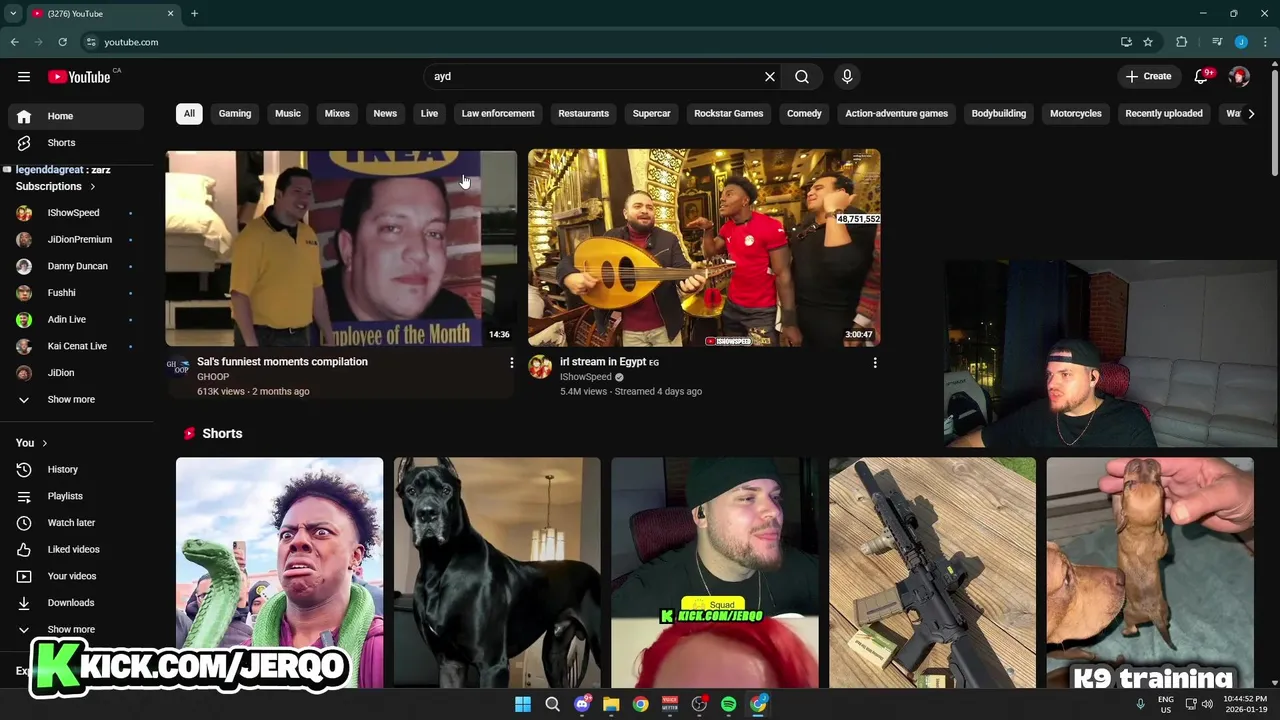The height and width of the screenshot is (720, 1280).
Task: Open Spotify from the taskbar
Action: pyautogui.click(x=729, y=704)
